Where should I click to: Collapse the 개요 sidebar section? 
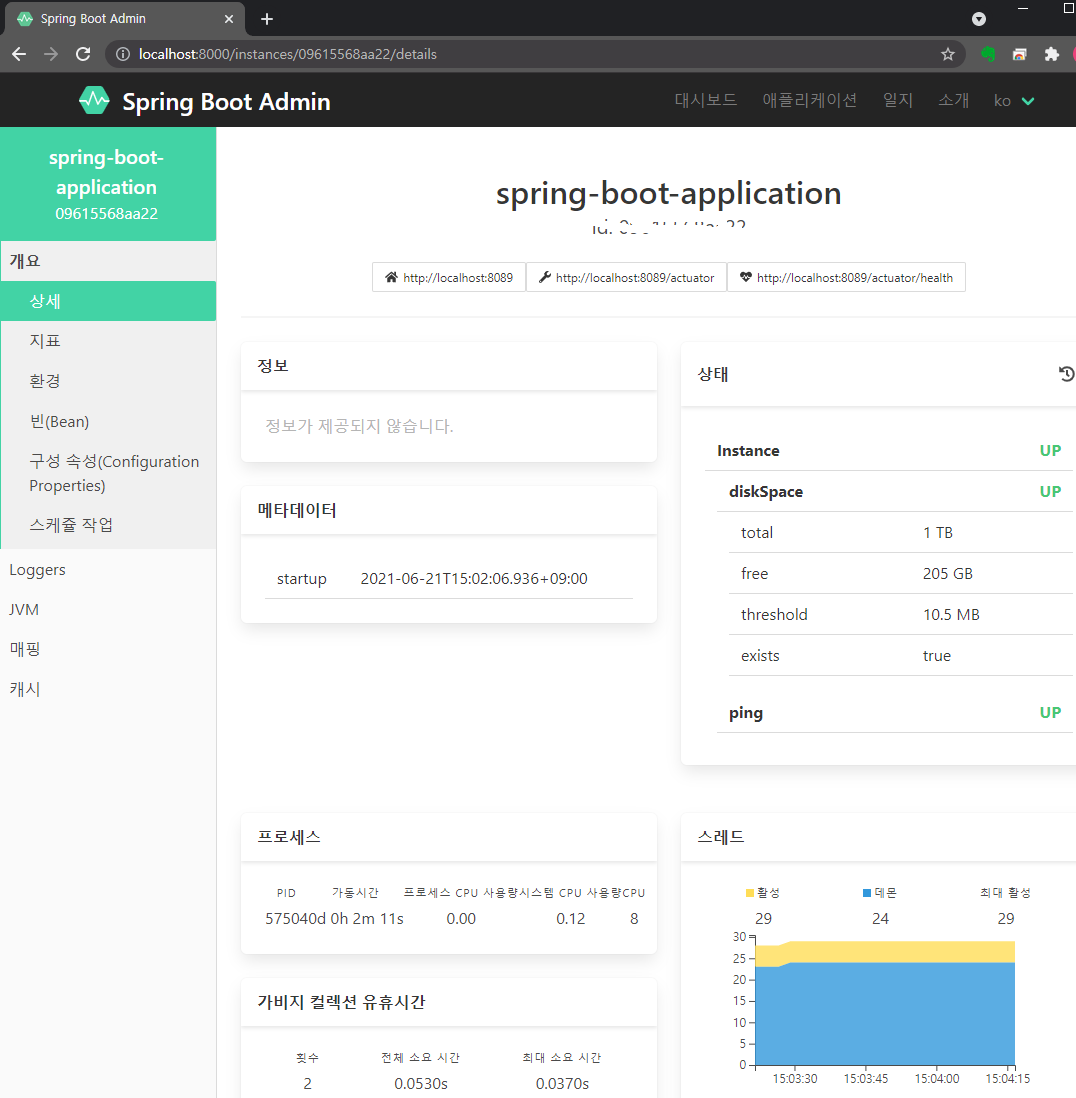pos(109,261)
